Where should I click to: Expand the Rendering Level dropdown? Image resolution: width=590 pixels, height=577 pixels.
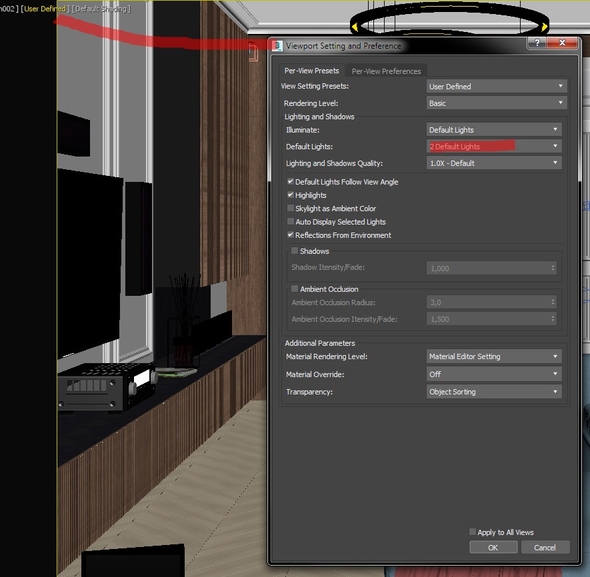point(497,103)
